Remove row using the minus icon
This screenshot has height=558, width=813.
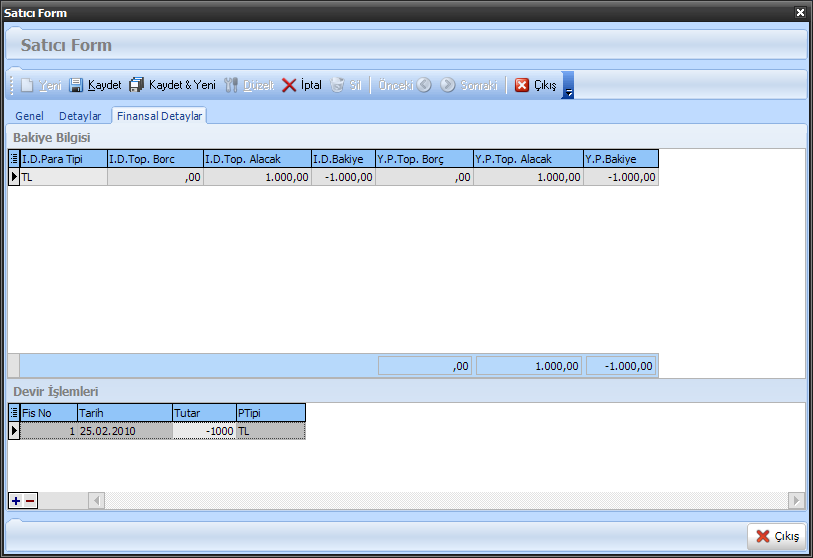tap(30, 500)
